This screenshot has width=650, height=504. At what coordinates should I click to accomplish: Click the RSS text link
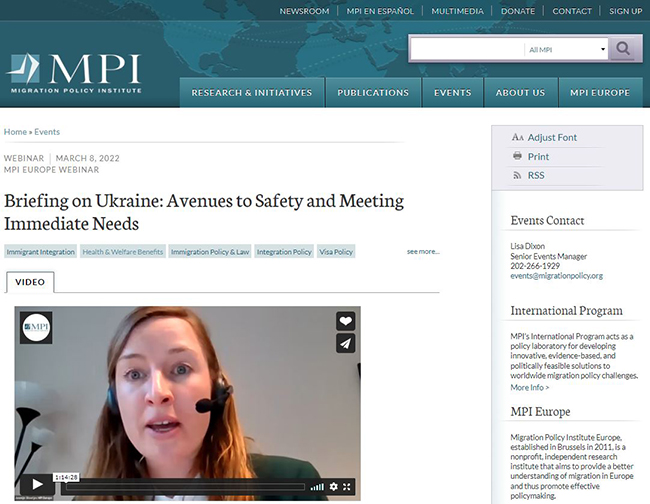(536, 175)
